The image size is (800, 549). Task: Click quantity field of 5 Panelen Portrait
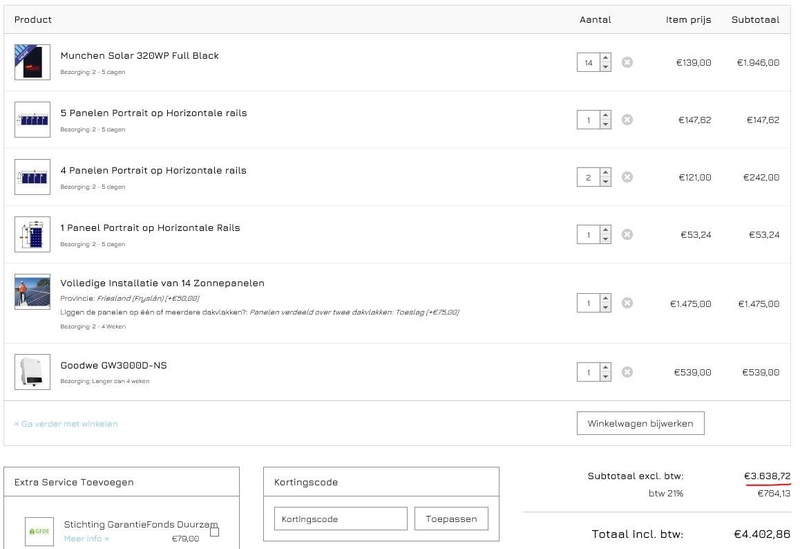(x=589, y=120)
